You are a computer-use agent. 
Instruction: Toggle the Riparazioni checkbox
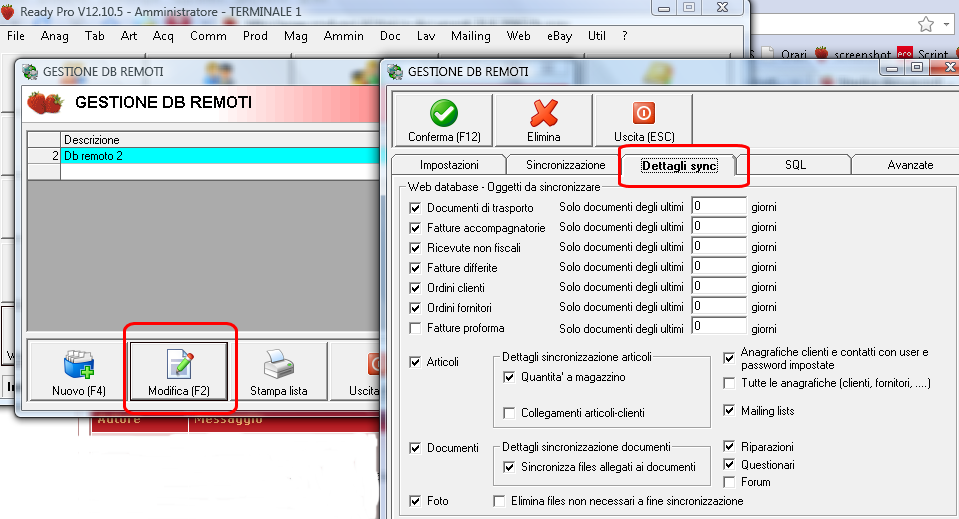click(x=729, y=446)
